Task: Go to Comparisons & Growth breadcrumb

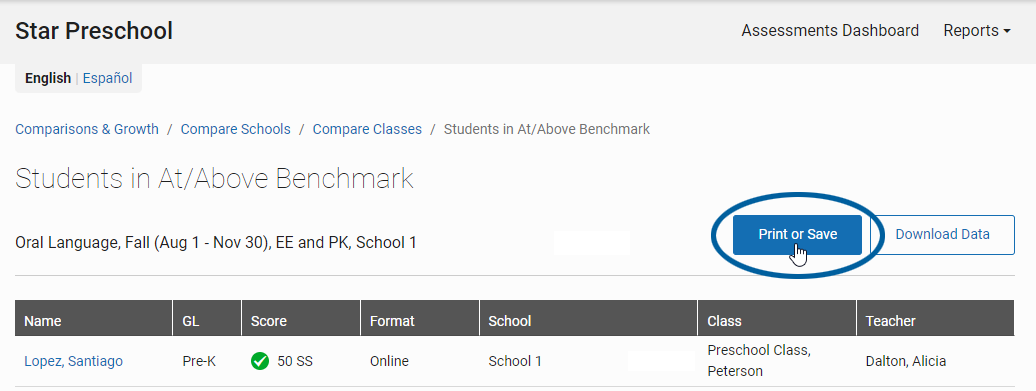Action: [x=87, y=129]
